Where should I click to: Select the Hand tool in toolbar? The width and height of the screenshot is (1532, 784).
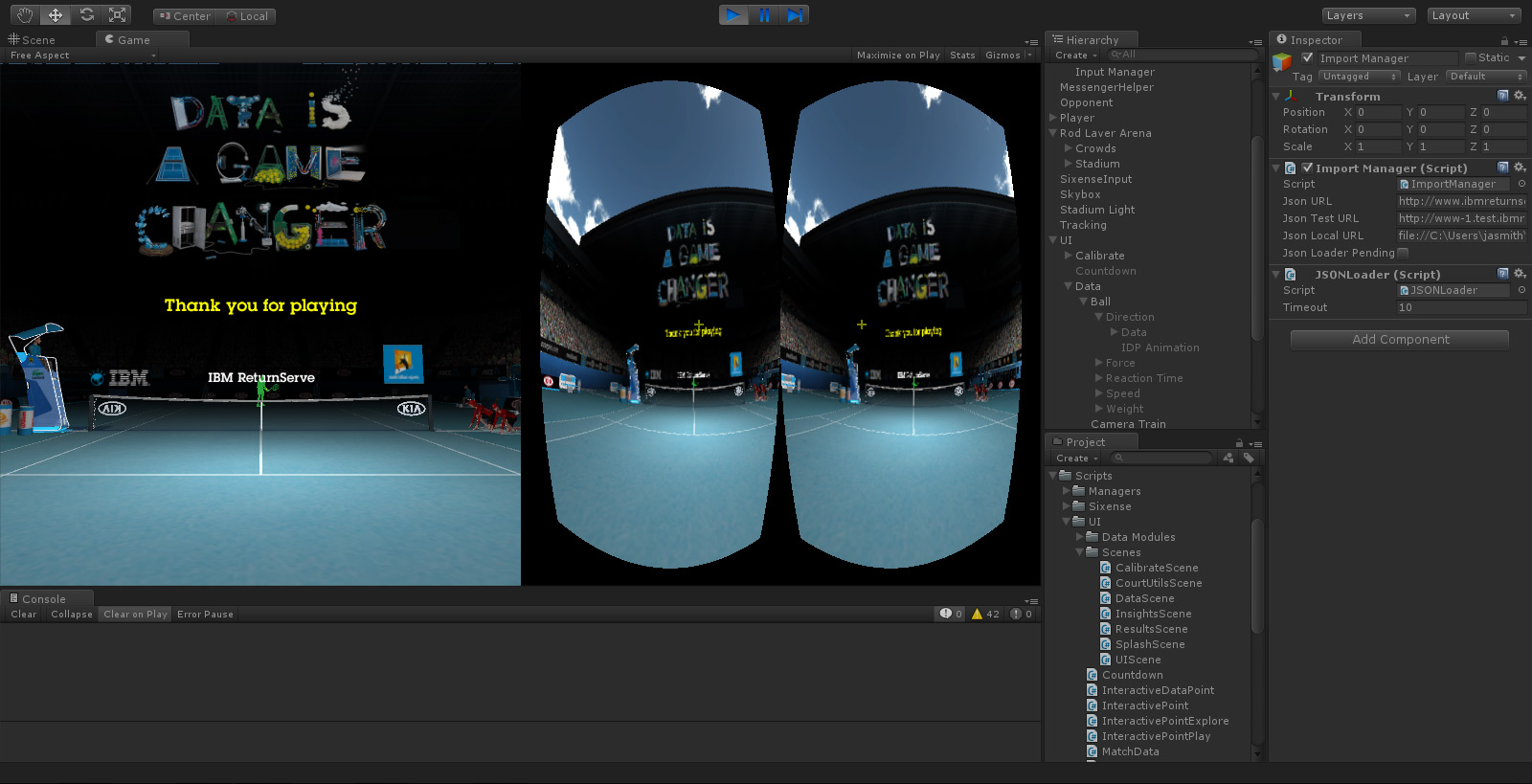click(24, 15)
